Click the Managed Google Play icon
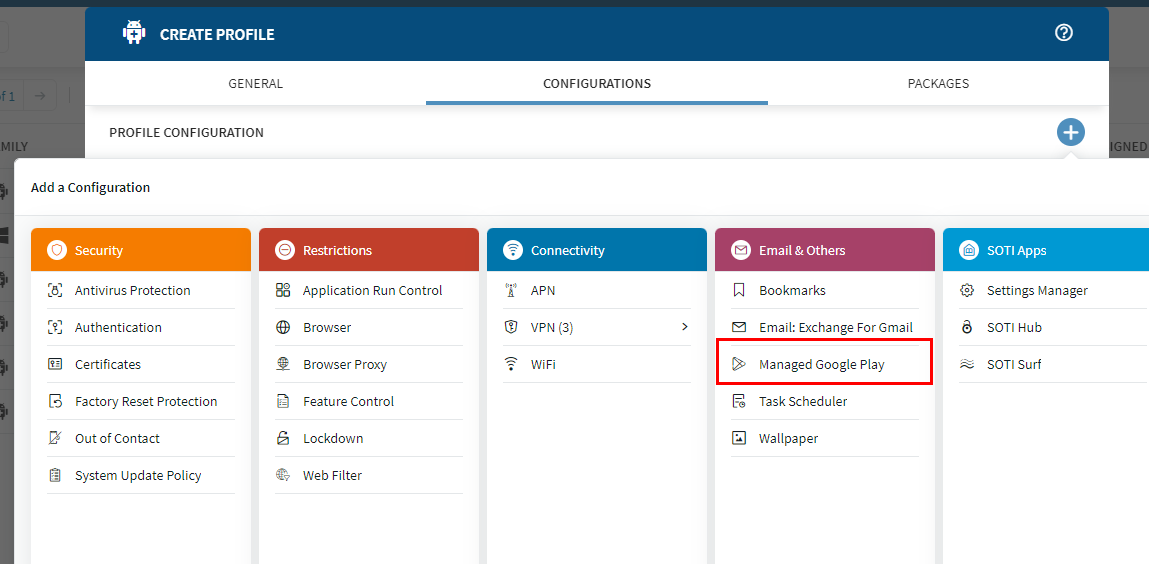 coord(739,364)
